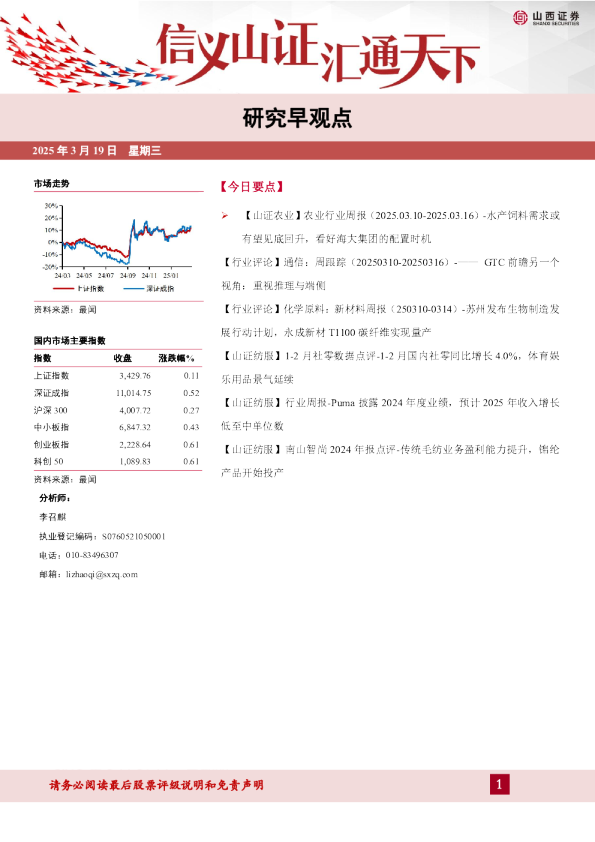Open the 1-2月社零数据点评 entry
Viewport: 595px width, 842px height.
[390, 367]
